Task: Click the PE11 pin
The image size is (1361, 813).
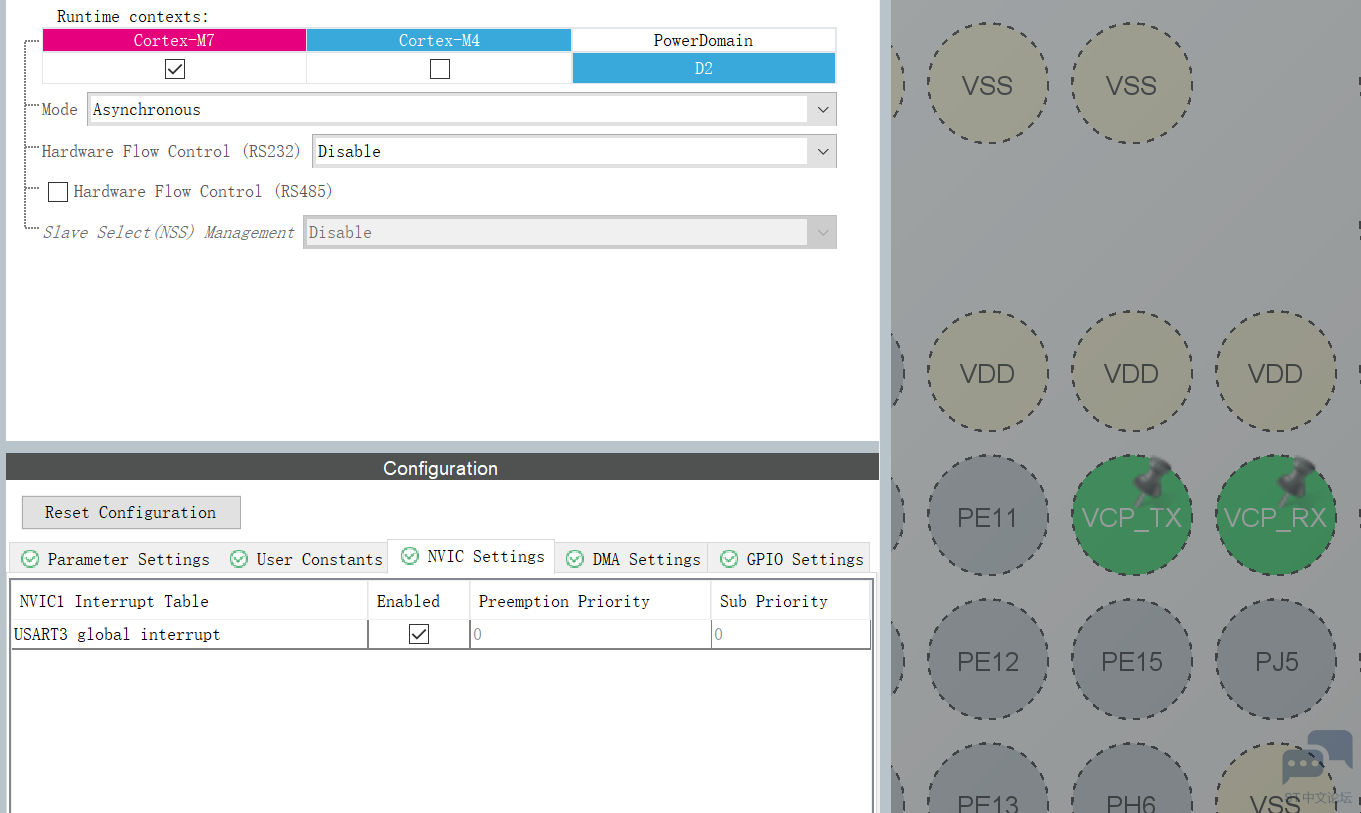Action: pos(988,516)
